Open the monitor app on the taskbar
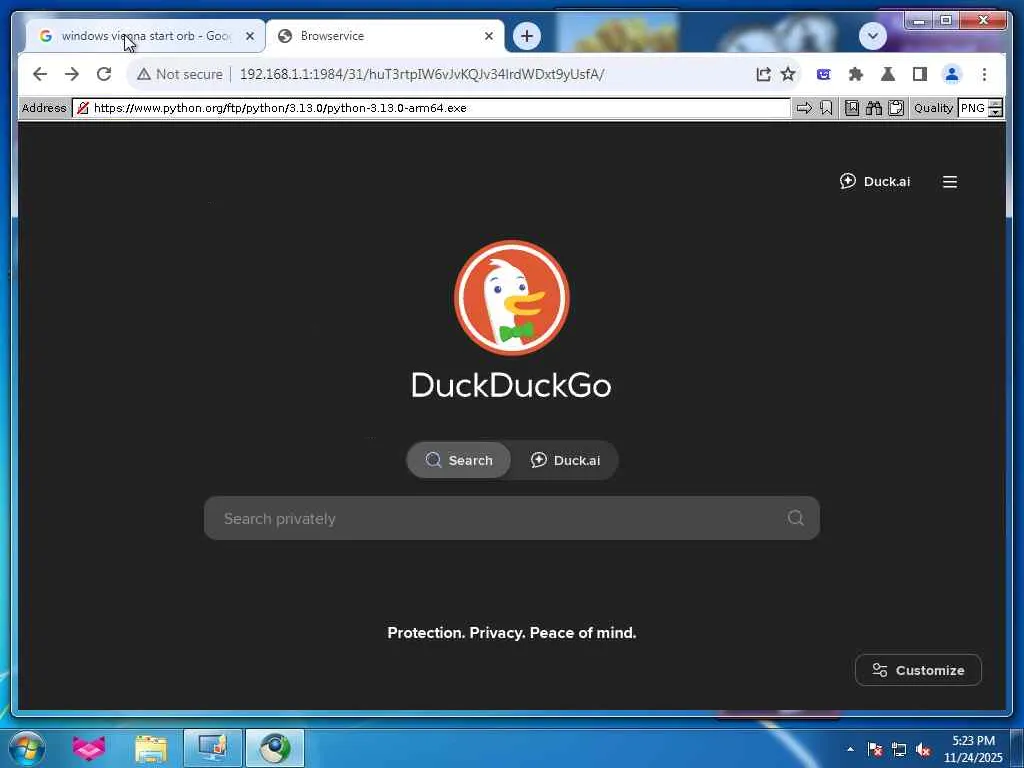1024x768 pixels. click(213, 748)
